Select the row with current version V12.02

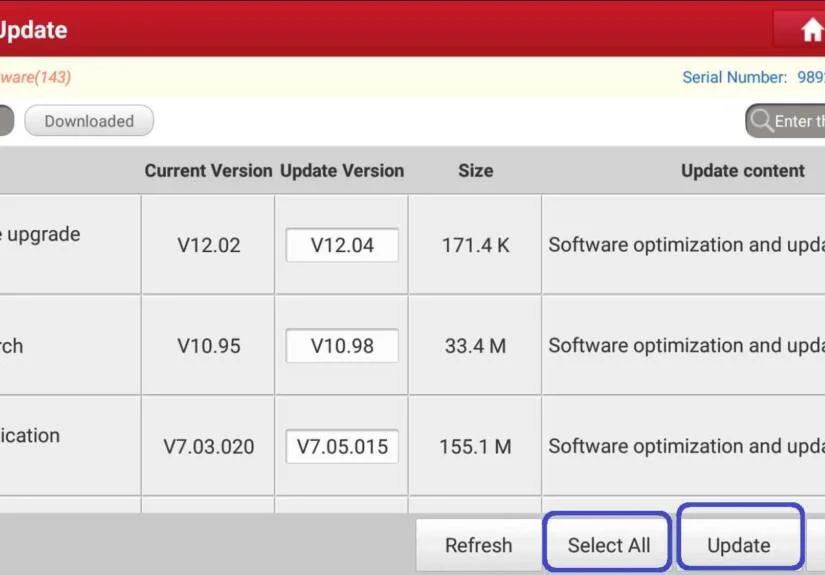coord(208,245)
